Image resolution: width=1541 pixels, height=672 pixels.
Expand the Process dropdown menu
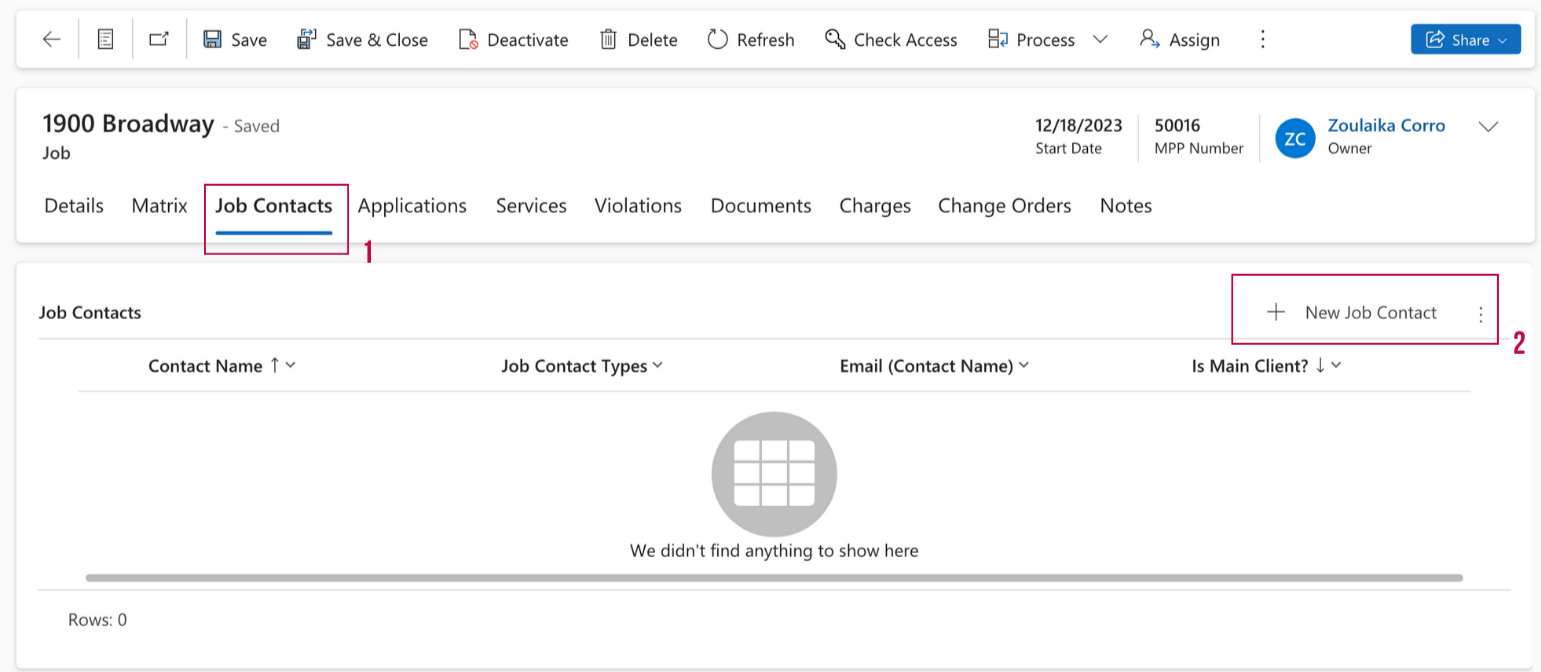coord(1100,40)
